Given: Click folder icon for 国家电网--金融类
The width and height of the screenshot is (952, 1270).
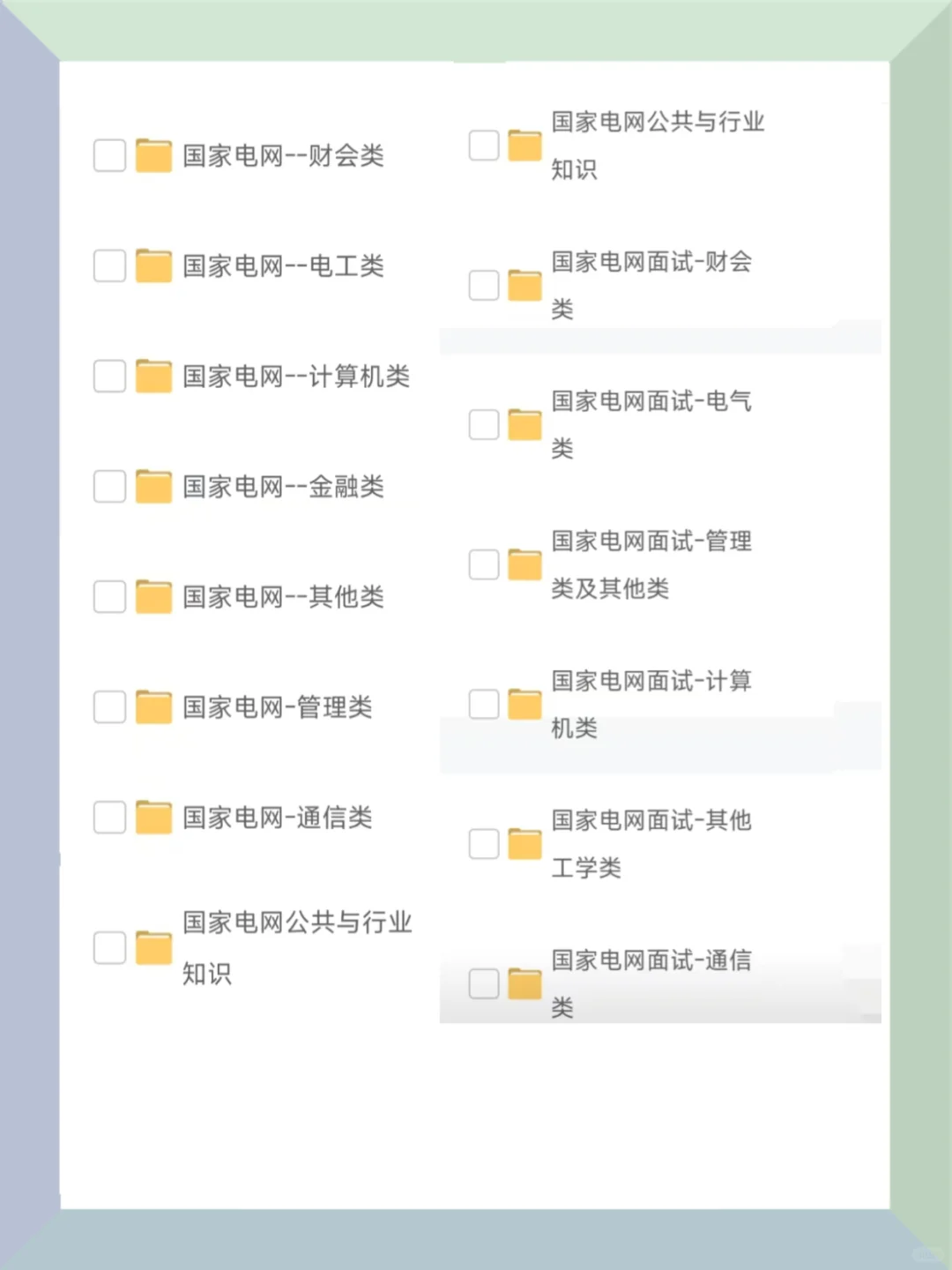Looking at the screenshot, I should point(153,487).
